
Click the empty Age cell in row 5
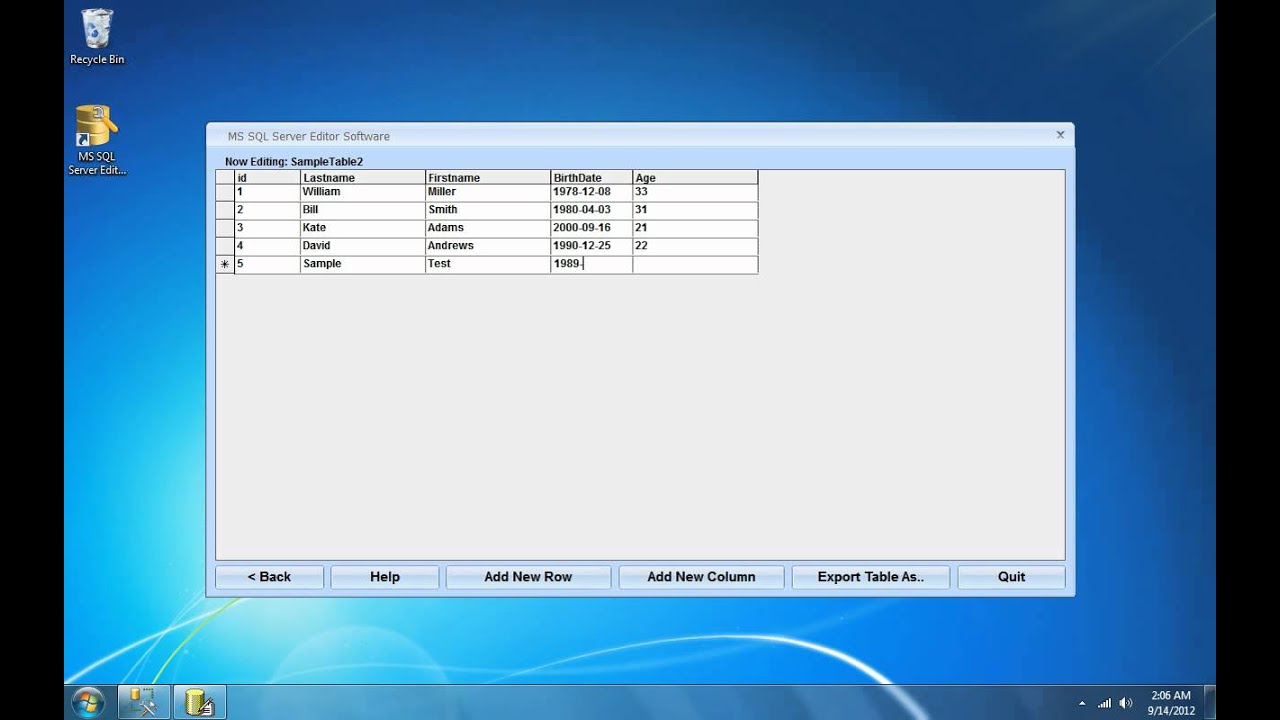click(695, 264)
